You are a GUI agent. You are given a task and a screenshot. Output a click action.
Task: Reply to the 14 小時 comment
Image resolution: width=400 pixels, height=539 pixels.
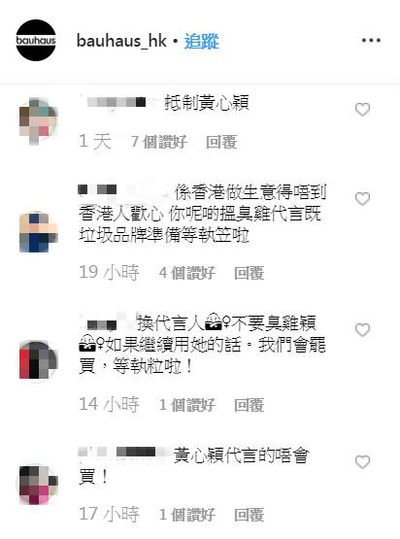tap(249, 405)
